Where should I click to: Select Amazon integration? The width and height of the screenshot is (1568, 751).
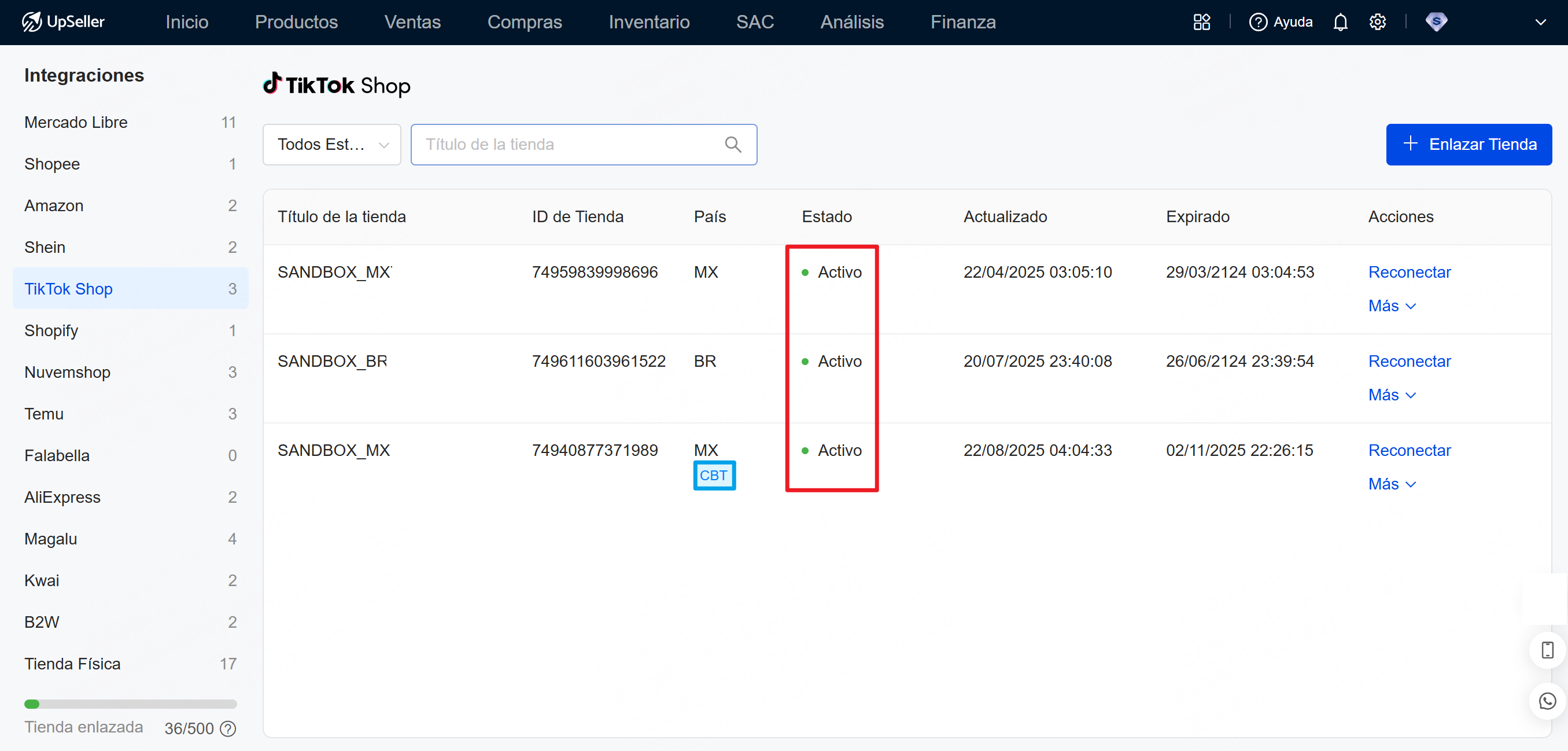click(130, 205)
